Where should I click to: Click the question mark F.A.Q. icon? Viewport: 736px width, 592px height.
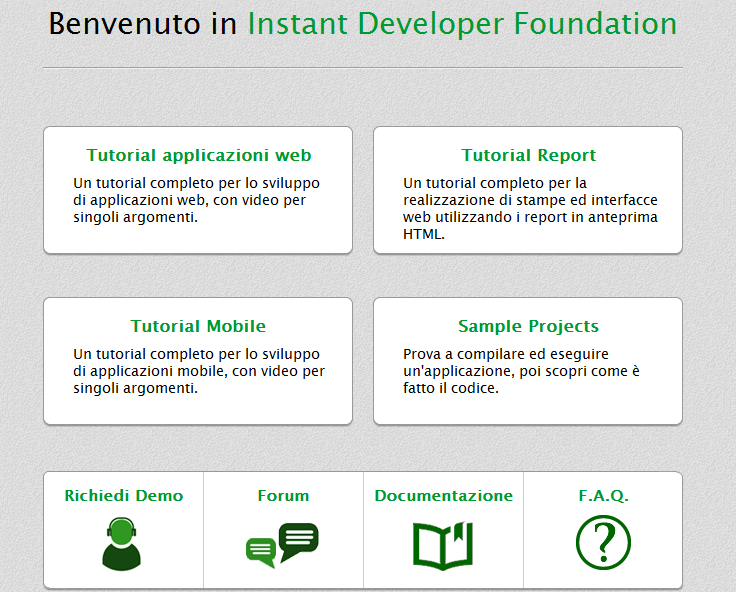click(603, 542)
